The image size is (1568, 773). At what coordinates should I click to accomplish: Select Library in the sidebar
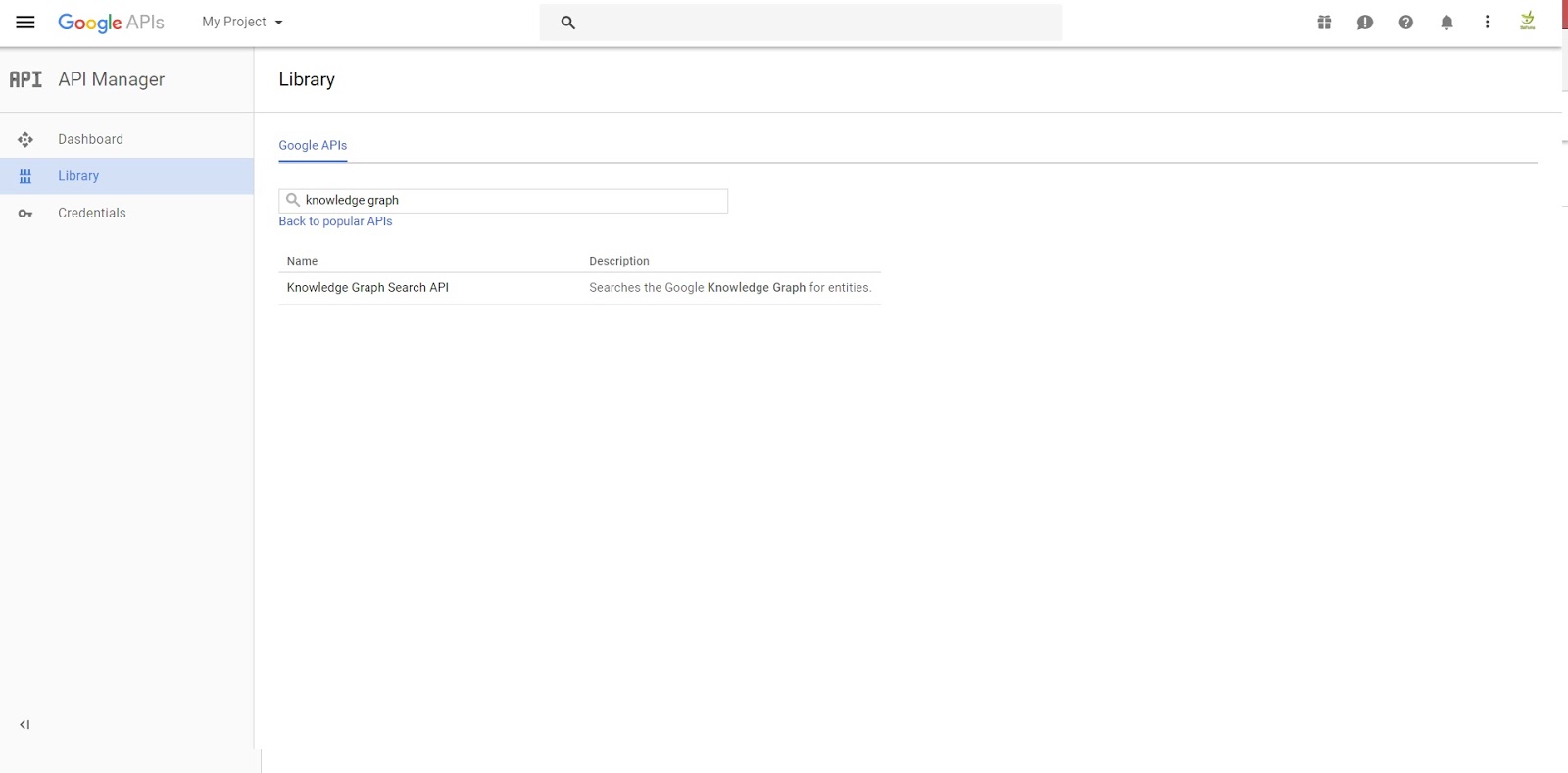pyautogui.click(x=126, y=176)
